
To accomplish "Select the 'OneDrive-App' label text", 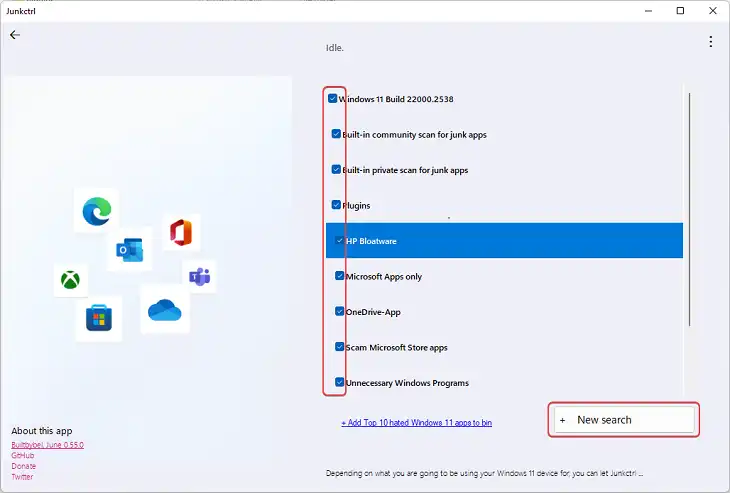I will click(373, 312).
